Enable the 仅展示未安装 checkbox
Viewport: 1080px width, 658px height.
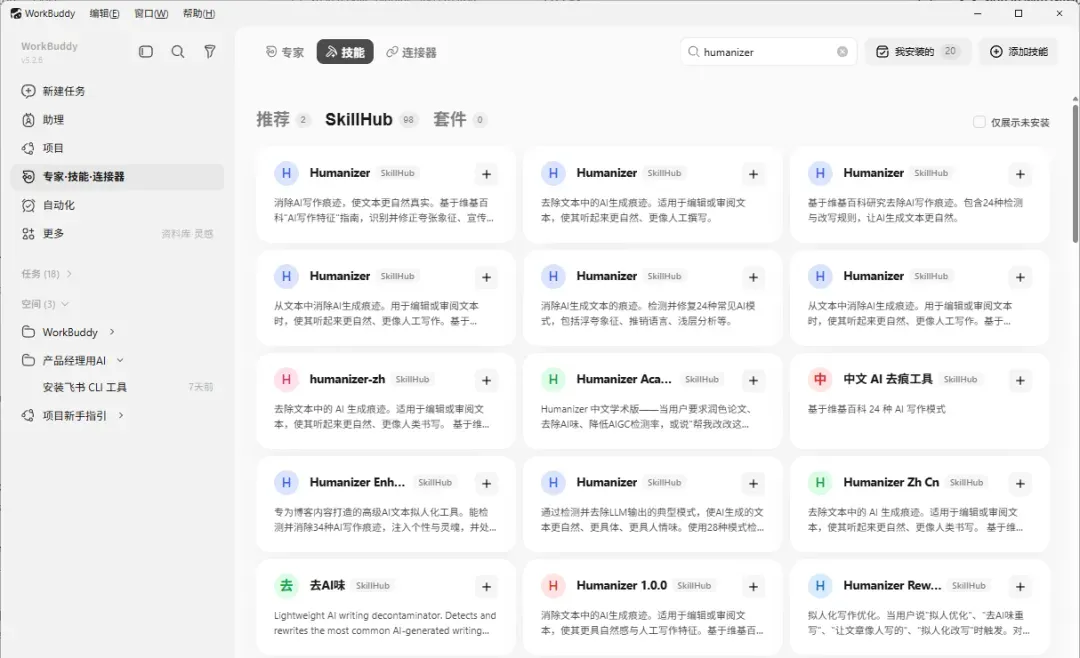[979, 122]
